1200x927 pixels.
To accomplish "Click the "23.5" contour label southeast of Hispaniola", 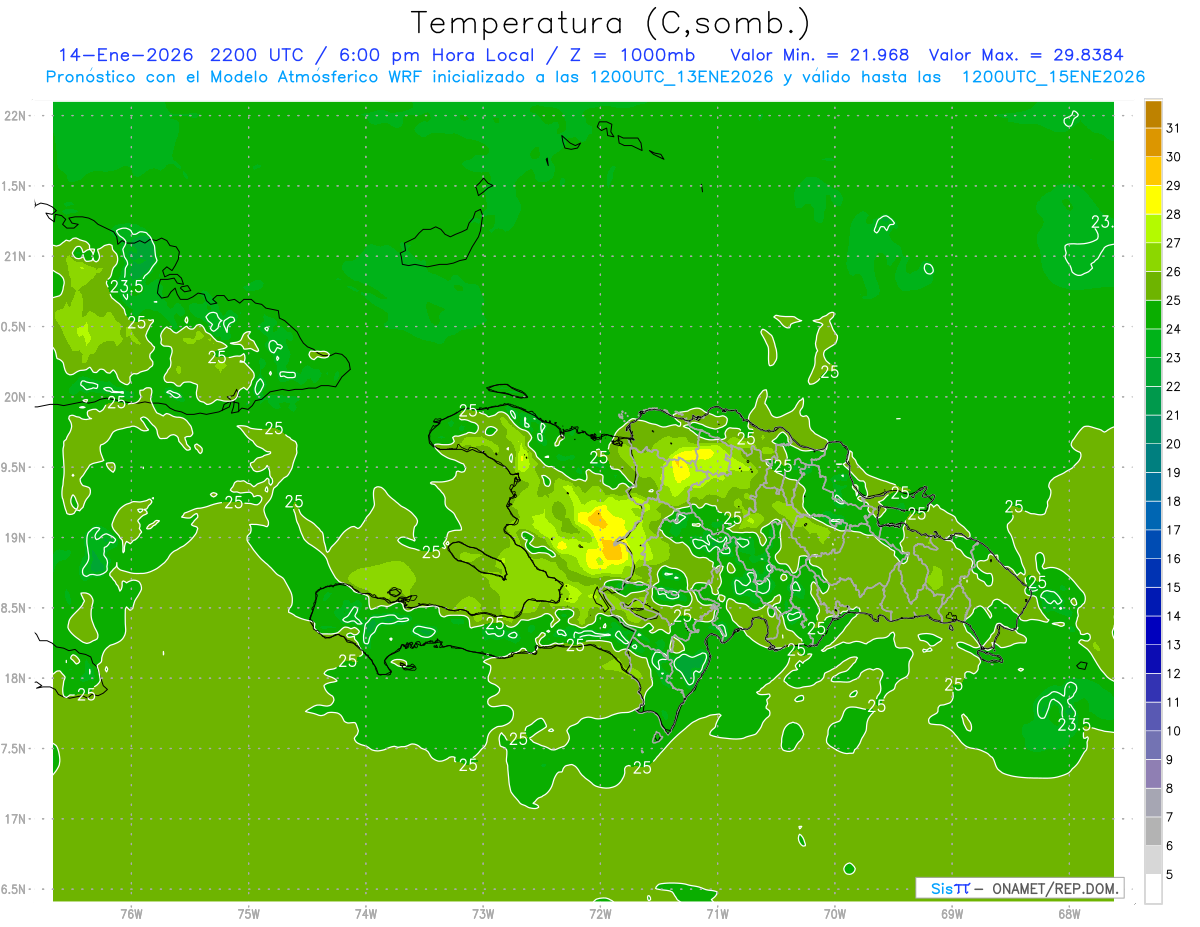I will [1073, 724].
